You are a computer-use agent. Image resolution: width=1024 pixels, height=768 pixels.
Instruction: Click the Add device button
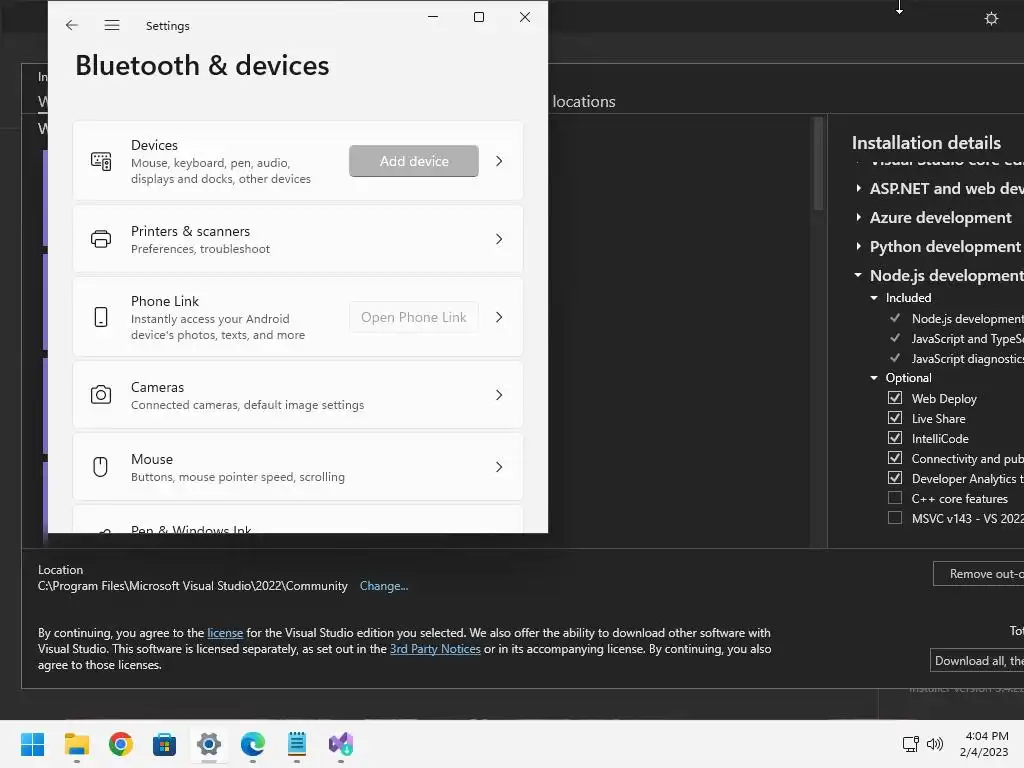[x=414, y=161]
